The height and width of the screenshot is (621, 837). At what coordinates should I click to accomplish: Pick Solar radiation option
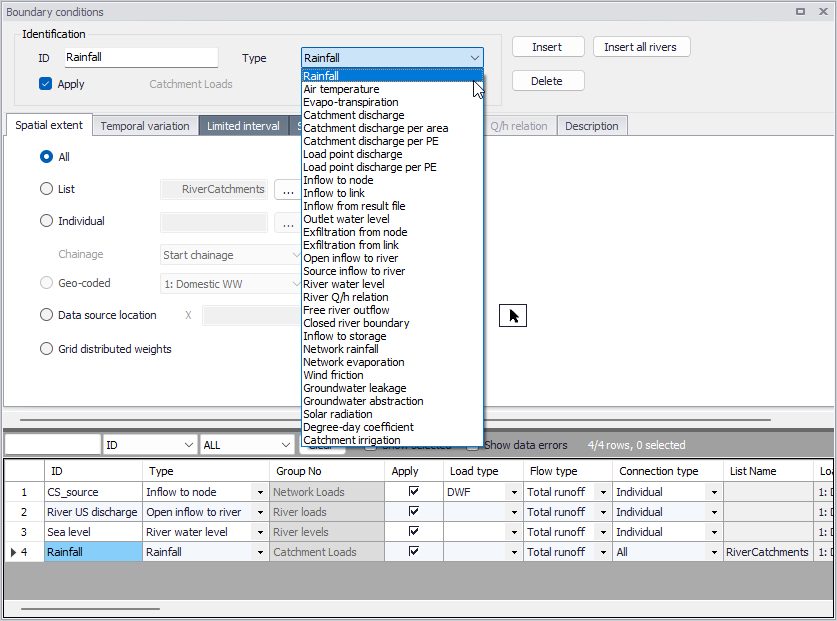(392, 414)
